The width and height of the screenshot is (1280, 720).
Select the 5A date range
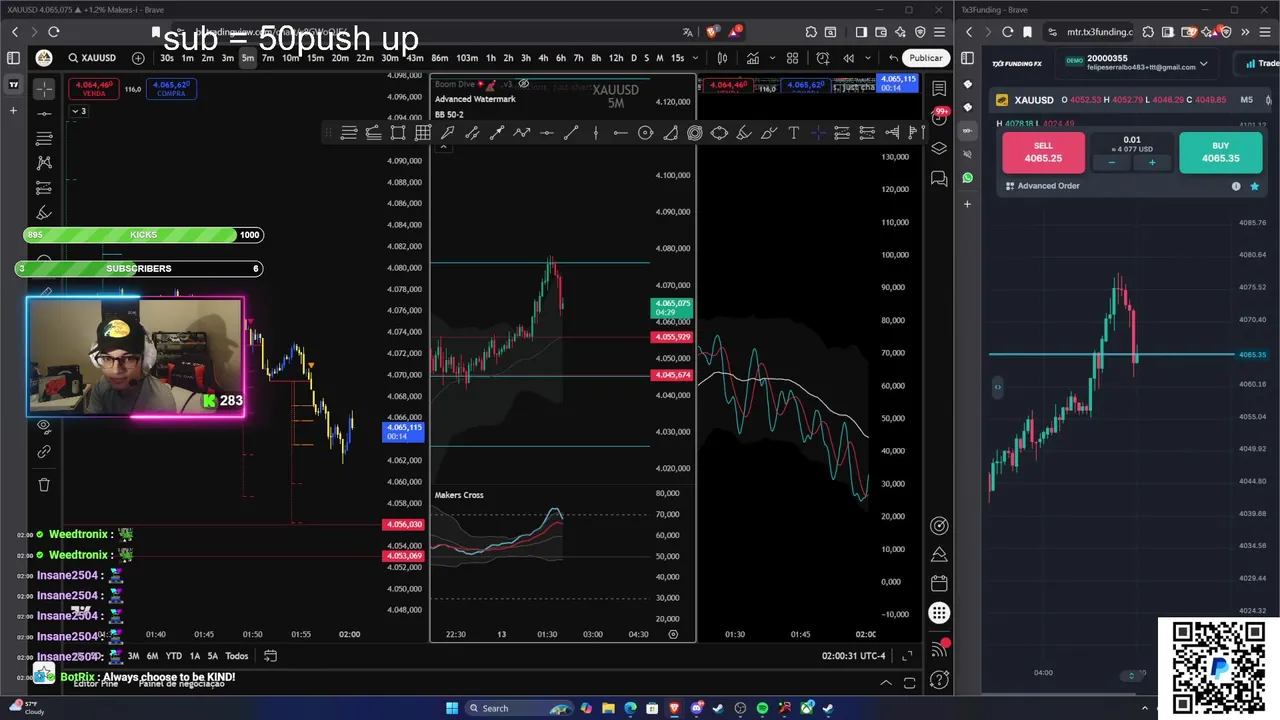coord(212,656)
